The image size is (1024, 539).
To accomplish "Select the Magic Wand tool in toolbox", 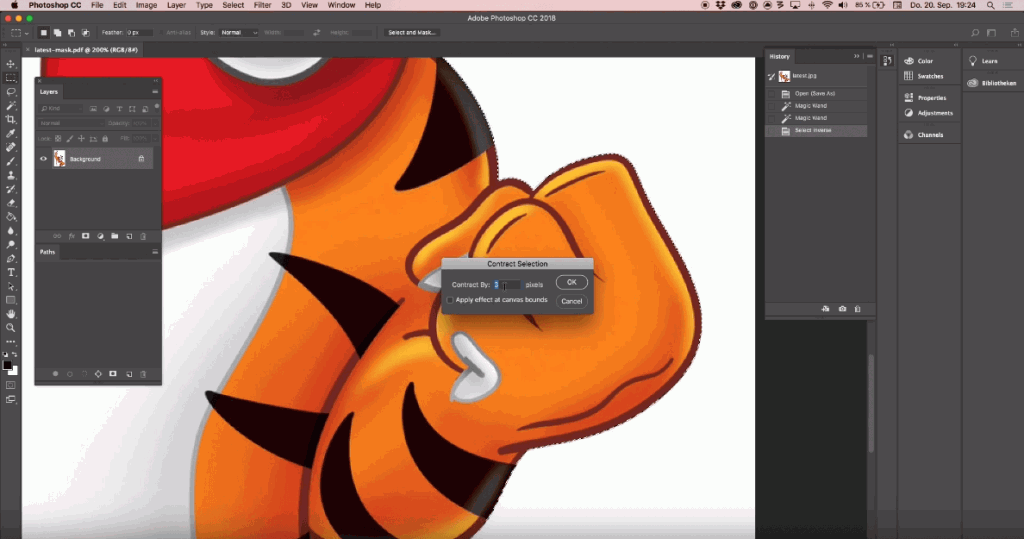I will tap(10, 105).
